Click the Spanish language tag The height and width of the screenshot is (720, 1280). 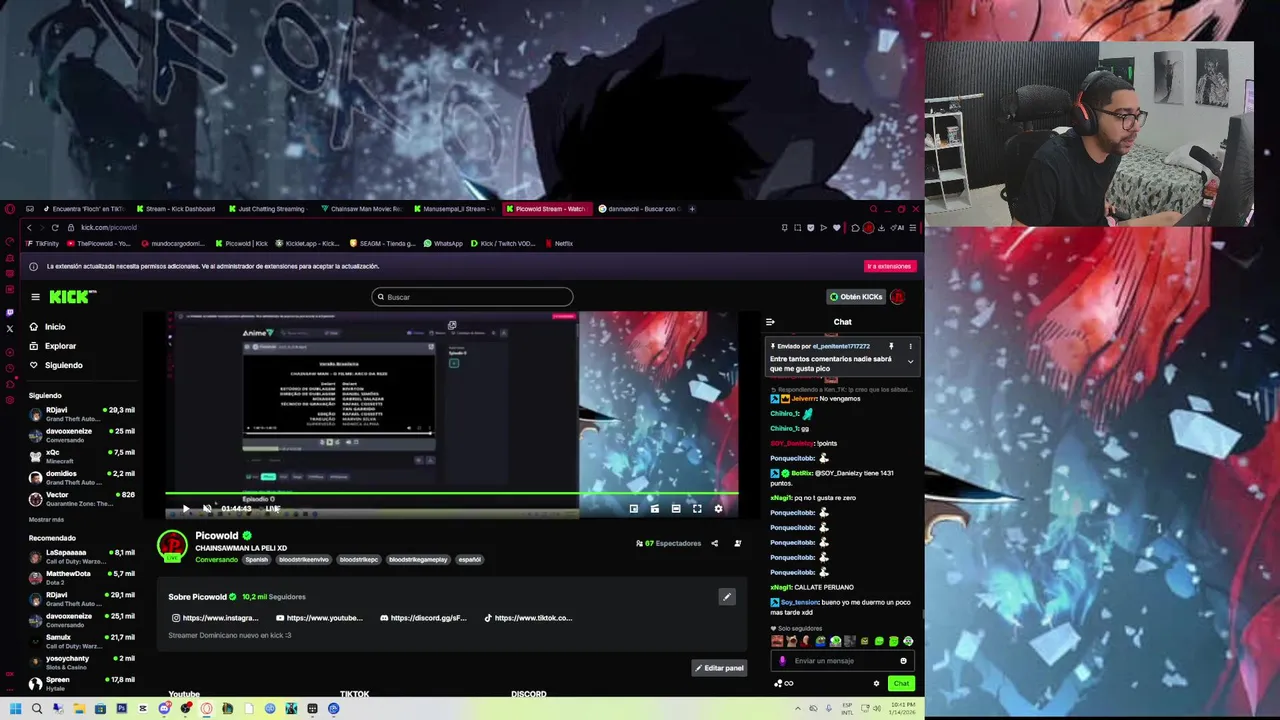(x=257, y=560)
